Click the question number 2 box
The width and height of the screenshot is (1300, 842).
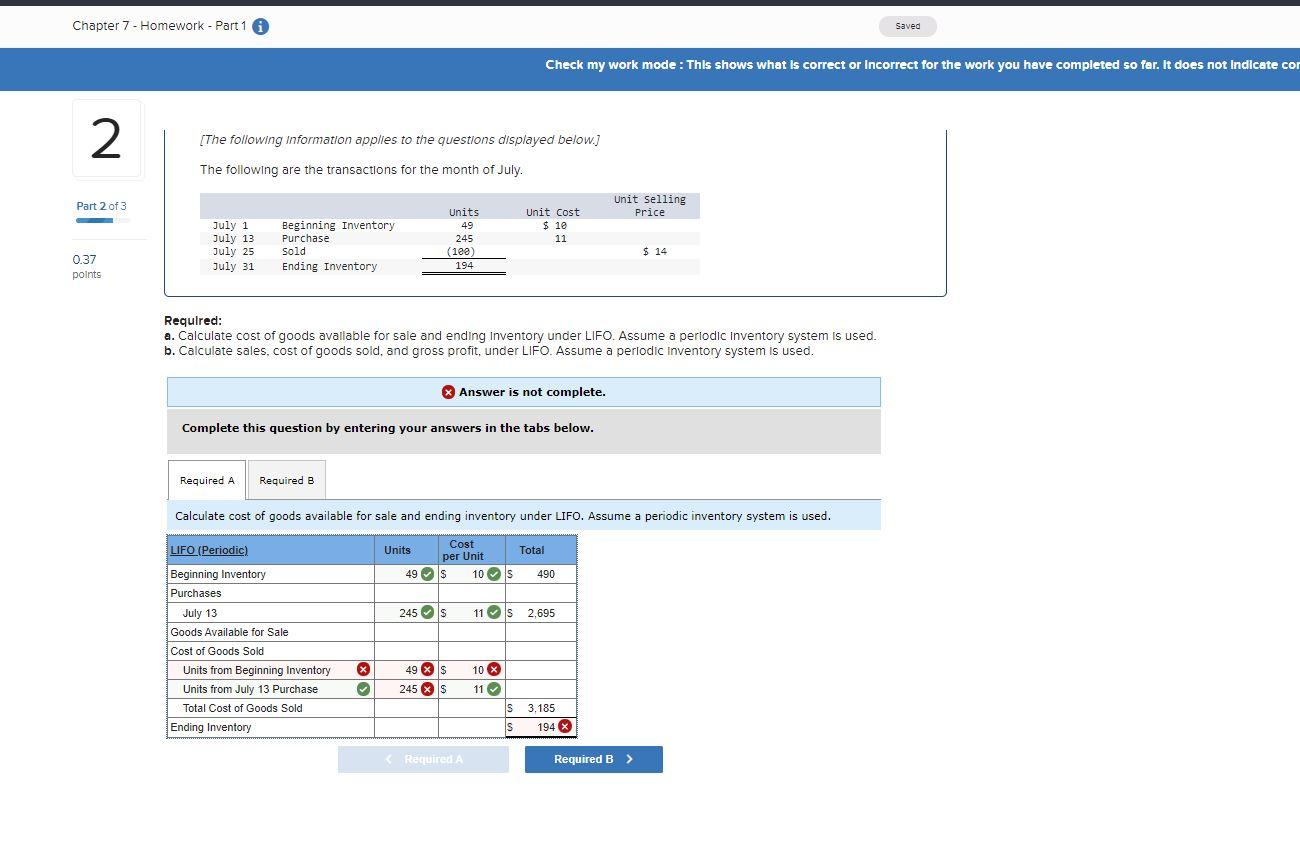(107, 139)
